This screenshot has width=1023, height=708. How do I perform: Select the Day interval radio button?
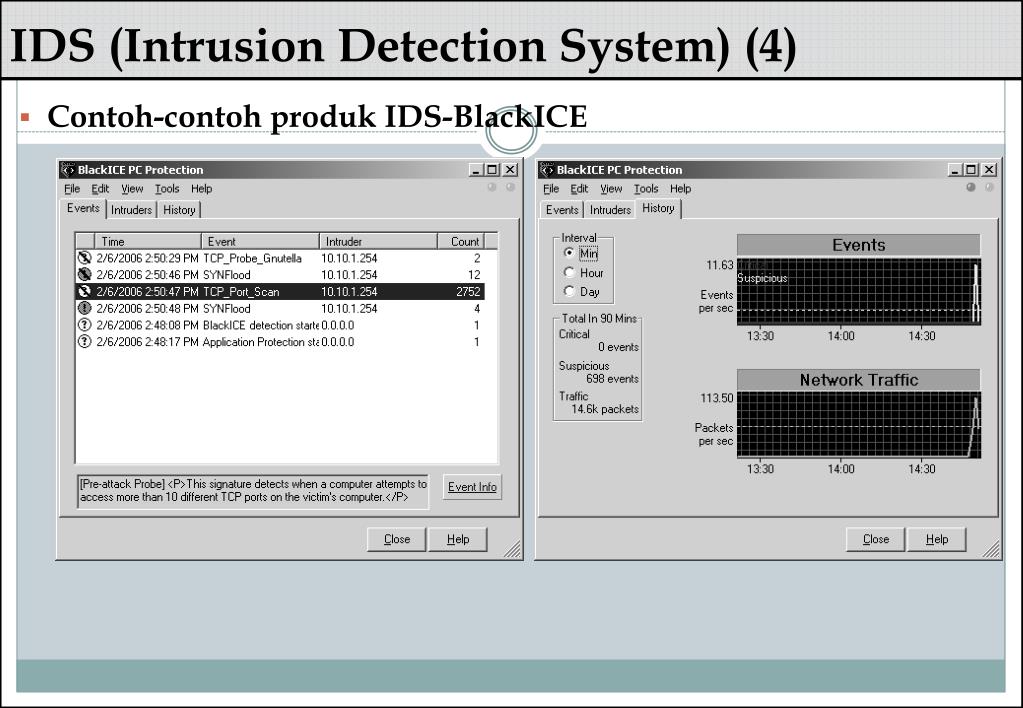pos(569,291)
